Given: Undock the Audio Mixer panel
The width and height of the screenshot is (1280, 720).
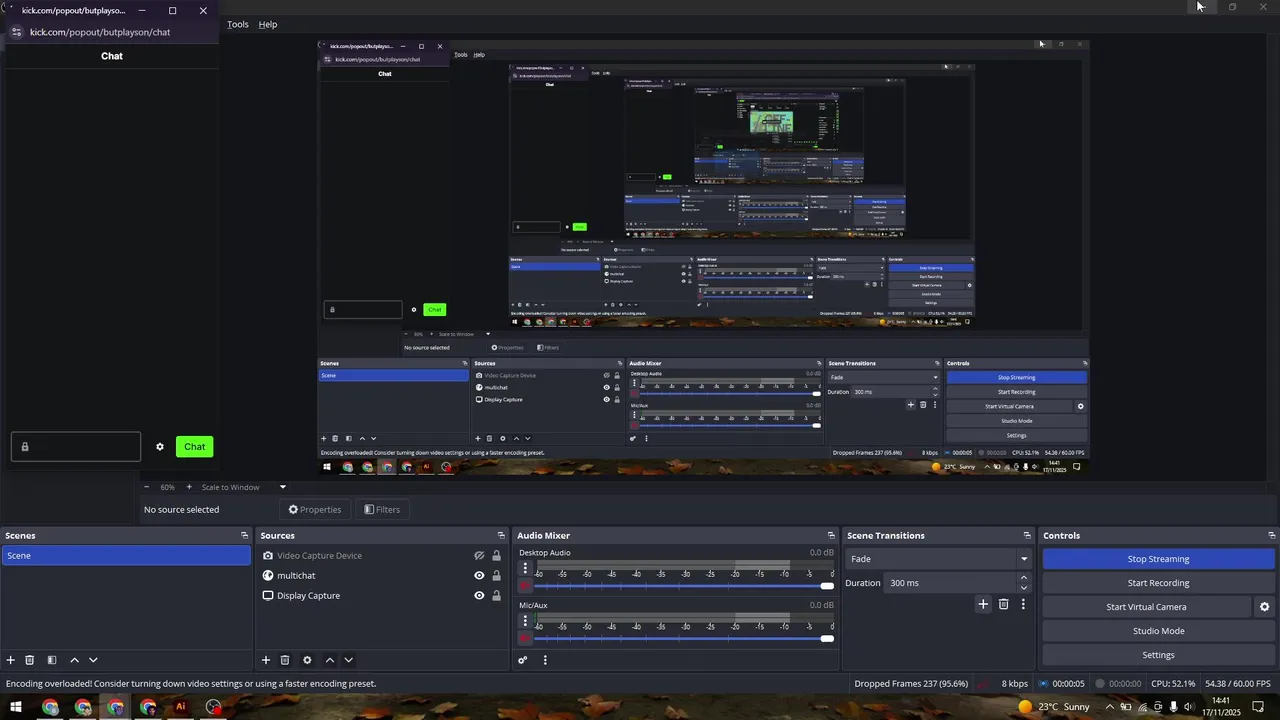Looking at the screenshot, I should 831,536.
